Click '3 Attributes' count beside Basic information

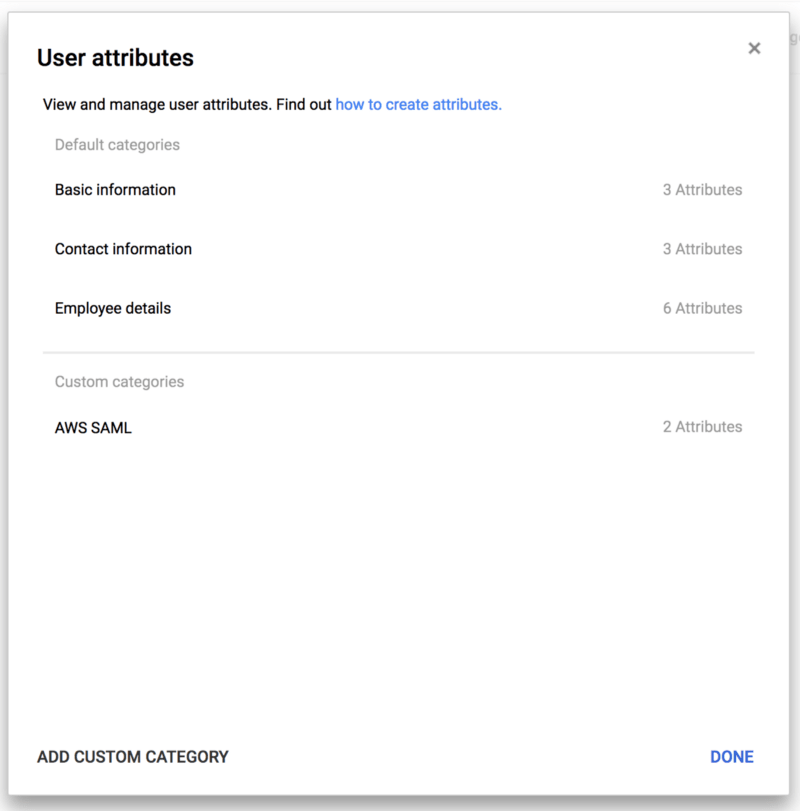702,190
